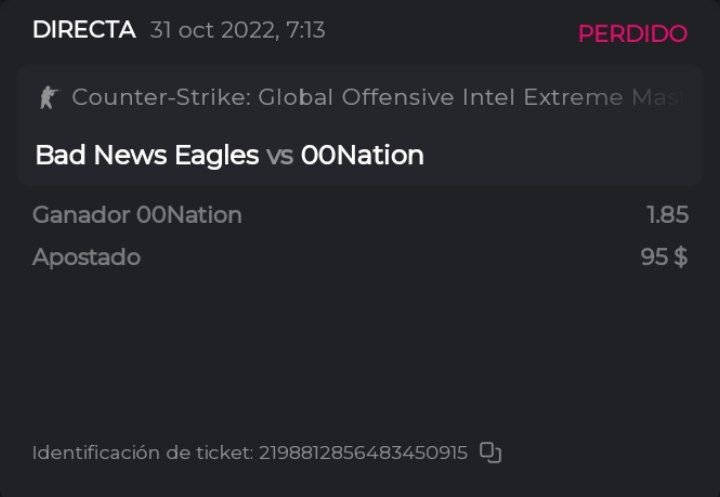Select the Ganador 00Nation bet selection
Viewport: 720px width, 497px height.
[137, 215]
